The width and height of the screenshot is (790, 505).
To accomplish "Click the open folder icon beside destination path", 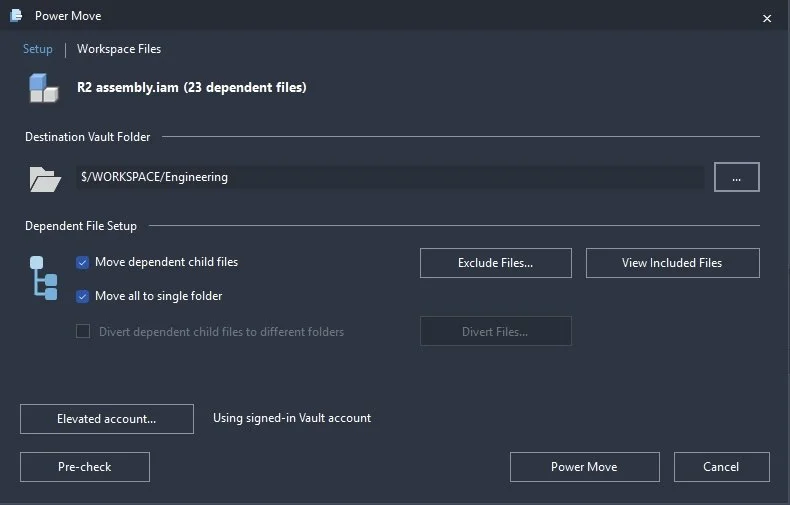I will 45,179.
